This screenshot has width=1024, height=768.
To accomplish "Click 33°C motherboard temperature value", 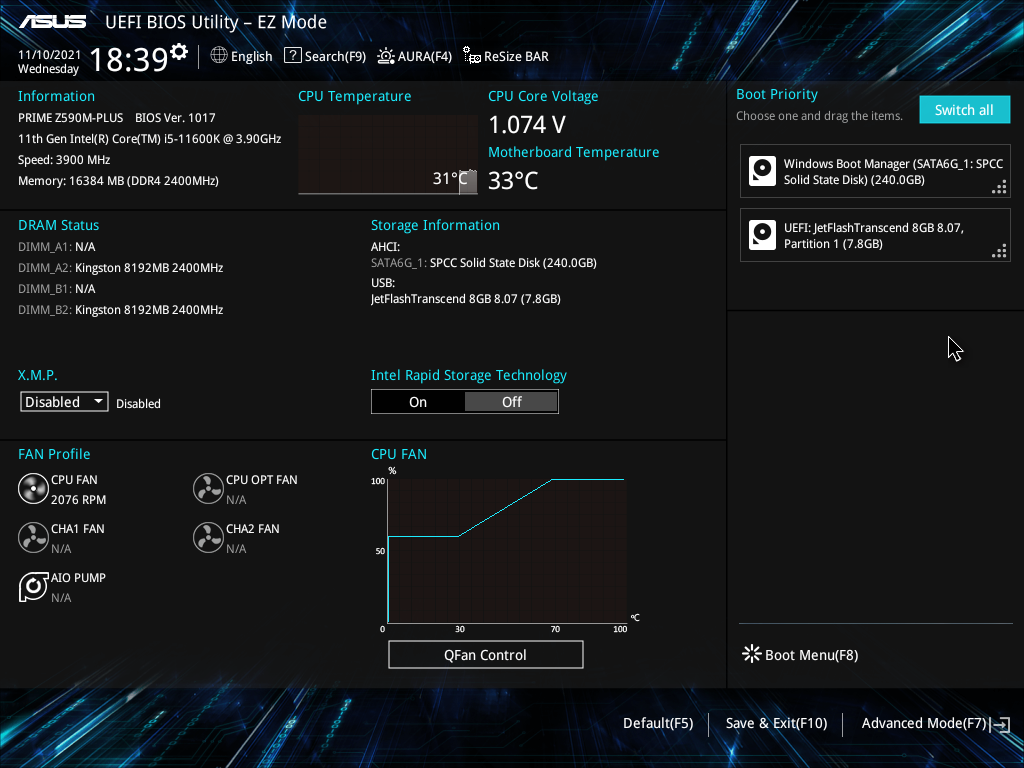I will coord(513,180).
